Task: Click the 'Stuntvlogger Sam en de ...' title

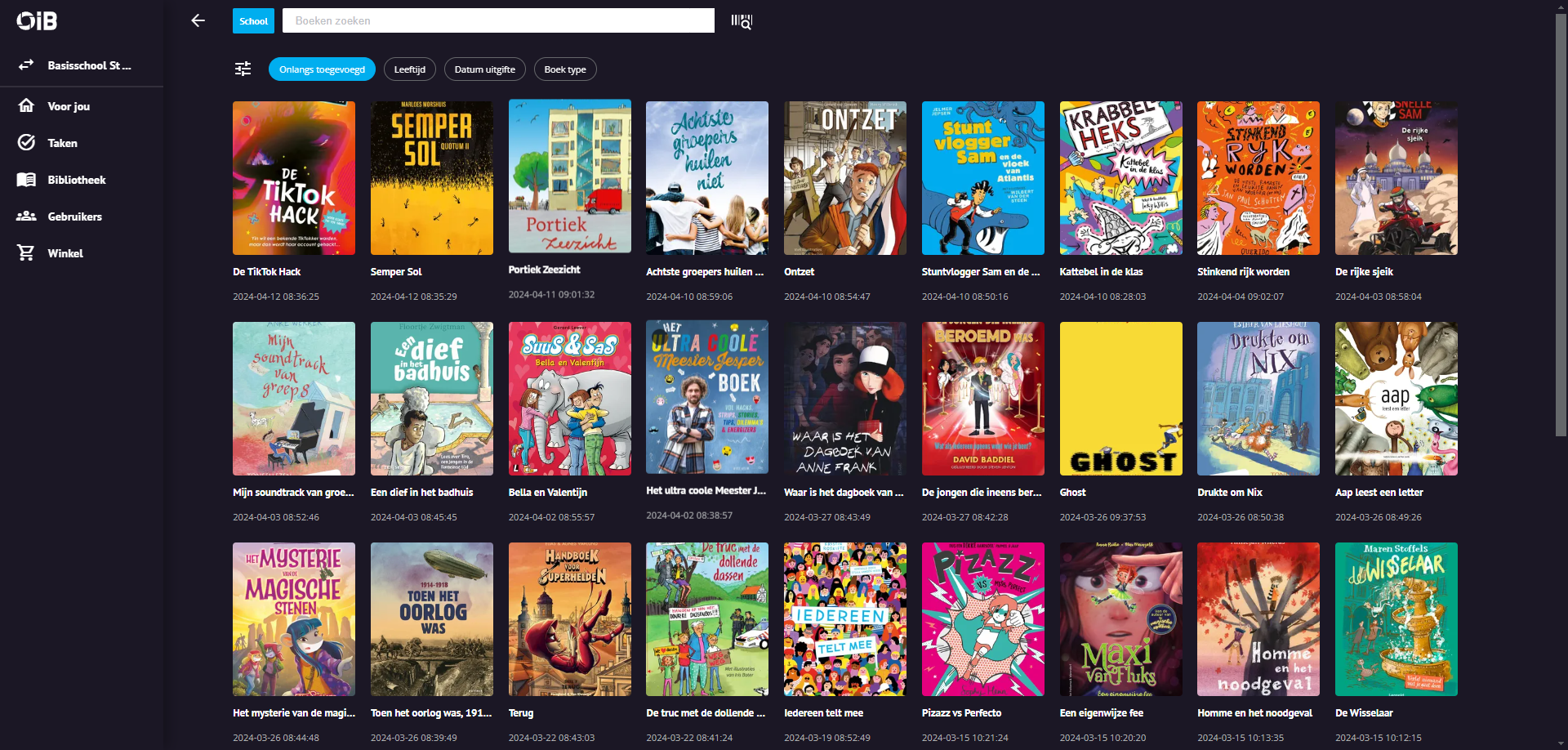Action: [981, 272]
